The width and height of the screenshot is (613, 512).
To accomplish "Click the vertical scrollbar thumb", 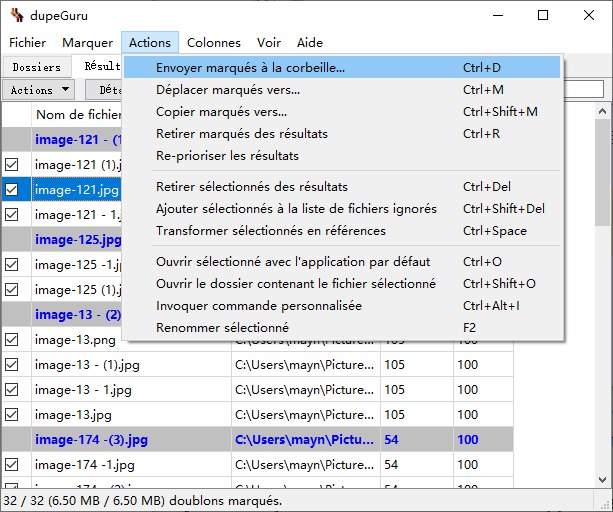I will (602, 172).
